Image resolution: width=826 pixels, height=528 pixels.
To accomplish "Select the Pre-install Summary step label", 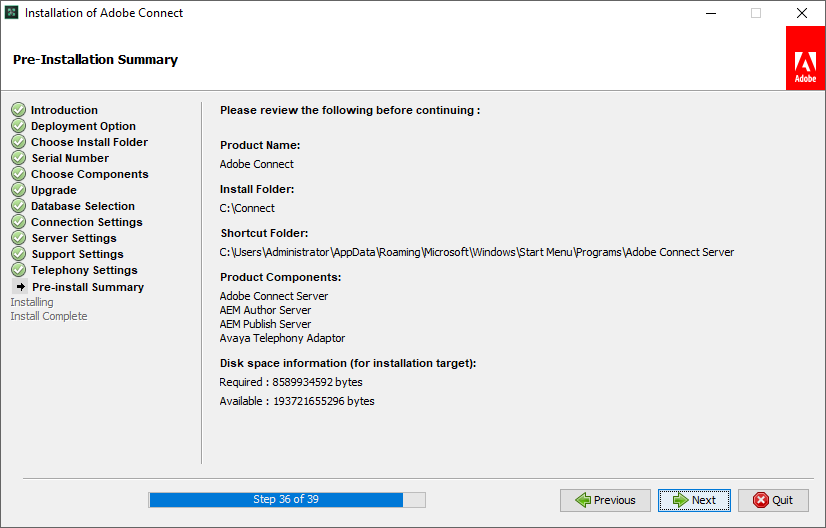I will (x=88, y=287).
